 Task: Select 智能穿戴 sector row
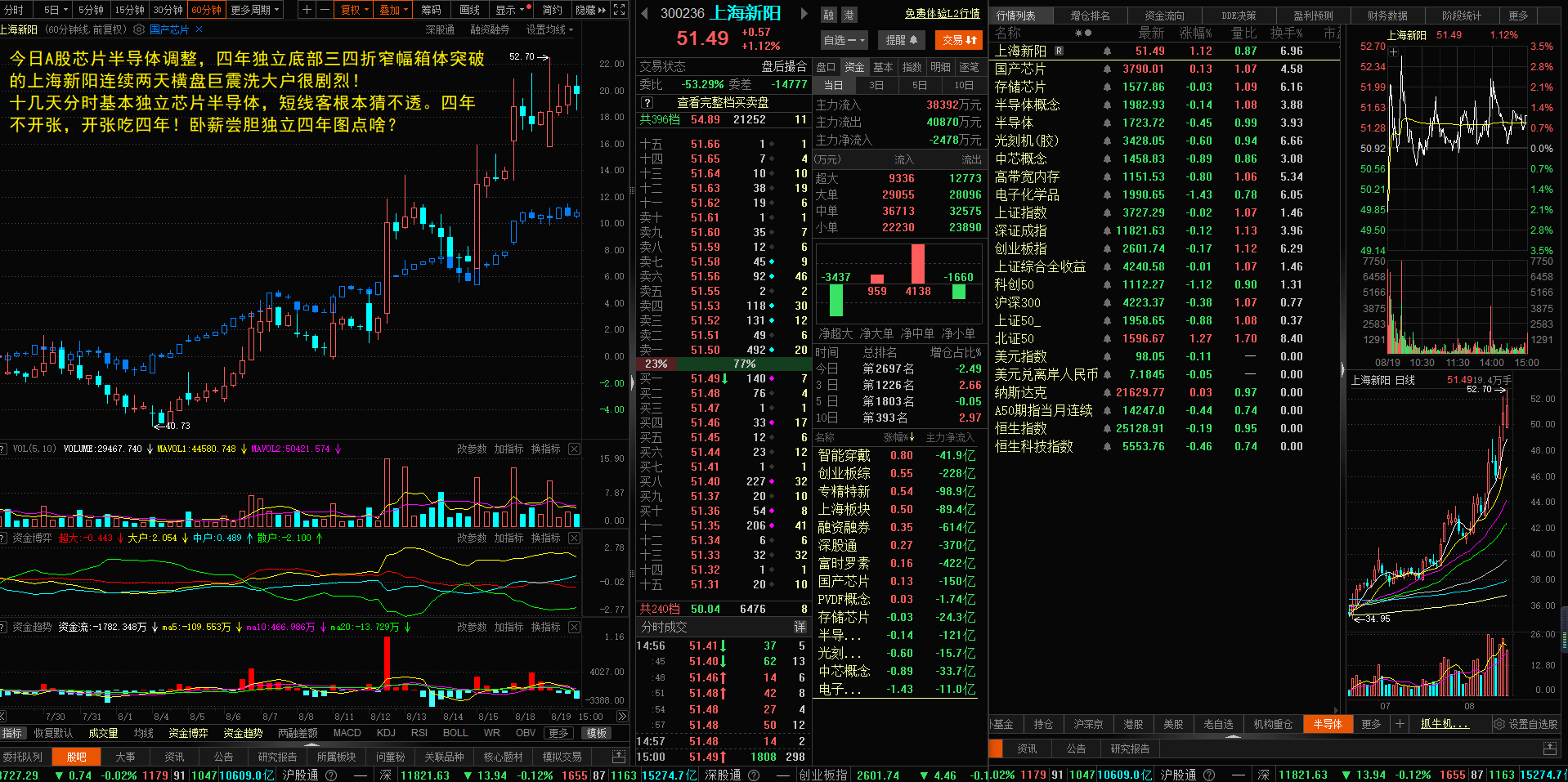click(897, 455)
